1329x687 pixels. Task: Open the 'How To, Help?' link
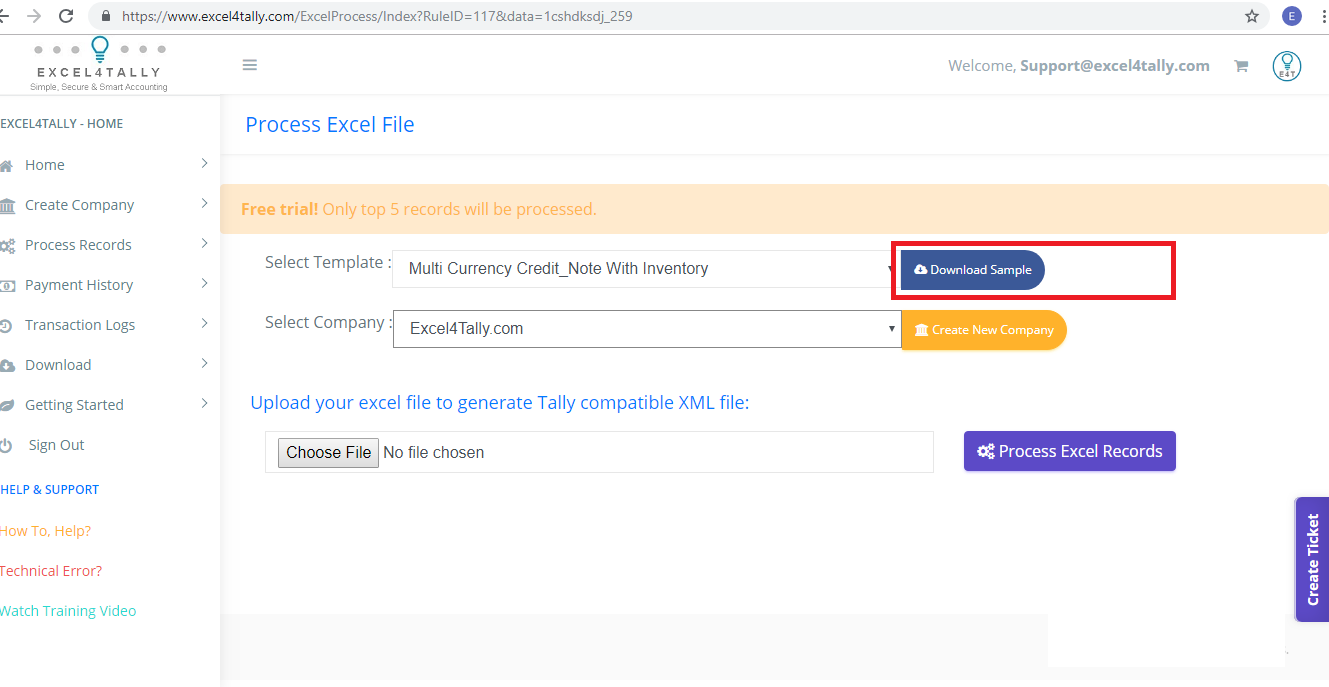[45, 531]
